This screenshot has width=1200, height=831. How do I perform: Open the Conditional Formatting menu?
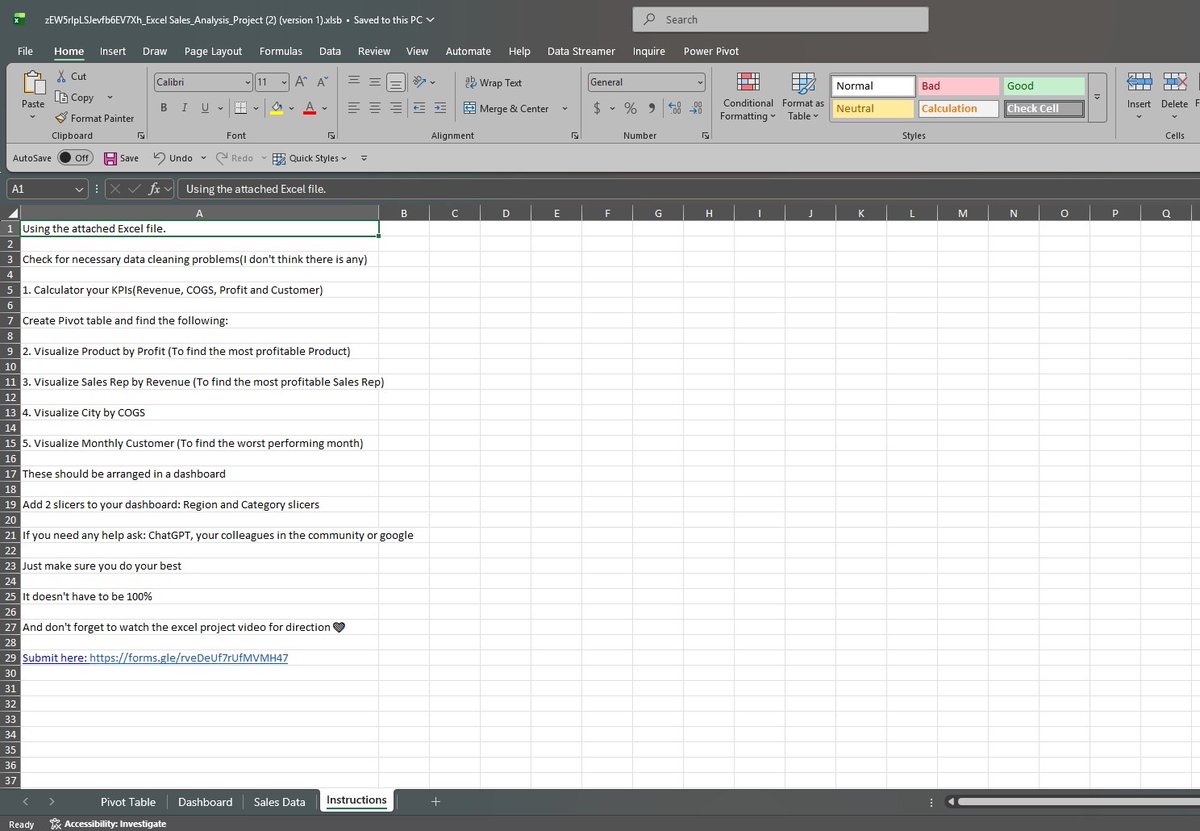748,96
